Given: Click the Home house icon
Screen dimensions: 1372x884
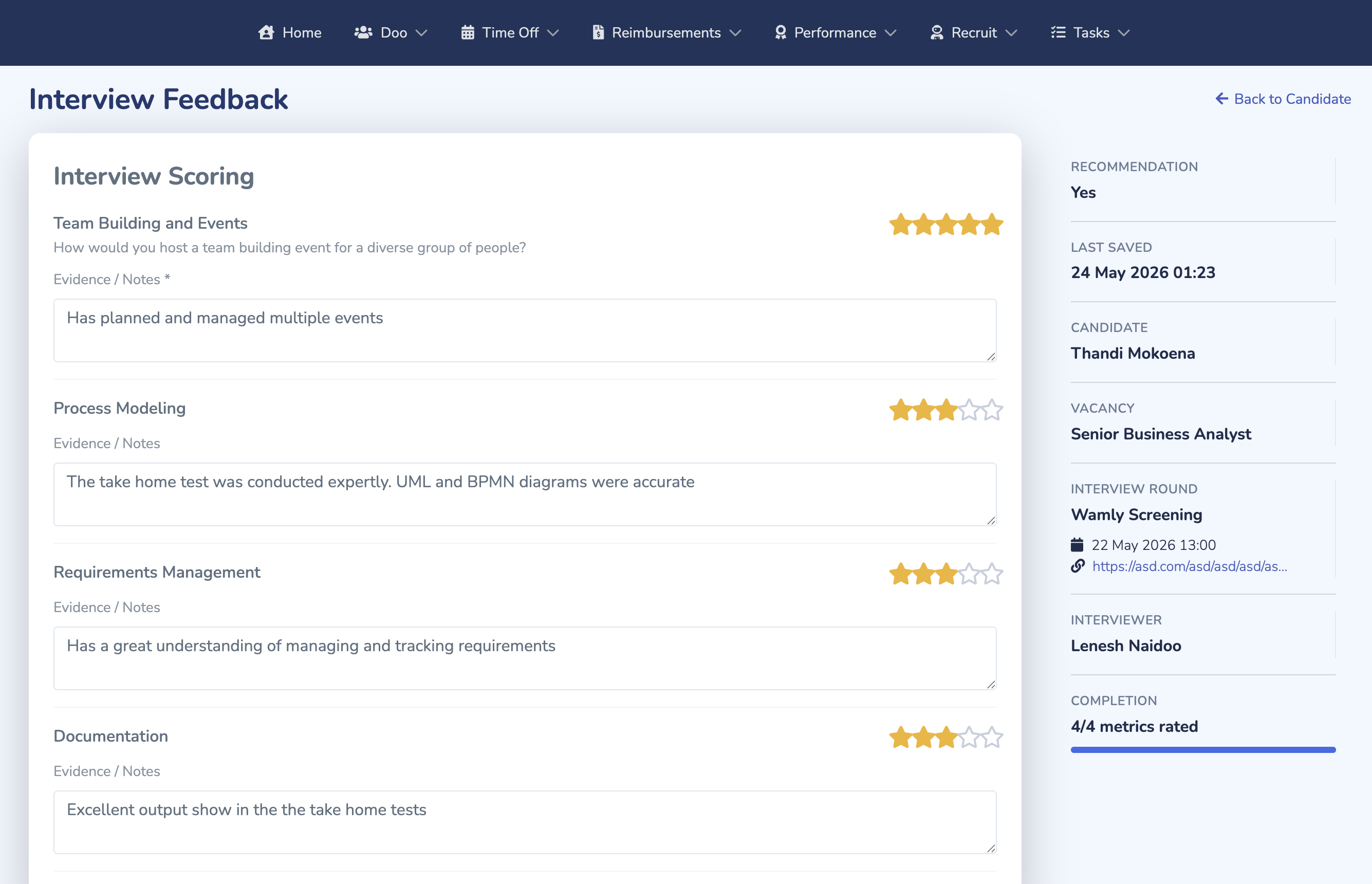Looking at the screenshot, I should point(266,33).
